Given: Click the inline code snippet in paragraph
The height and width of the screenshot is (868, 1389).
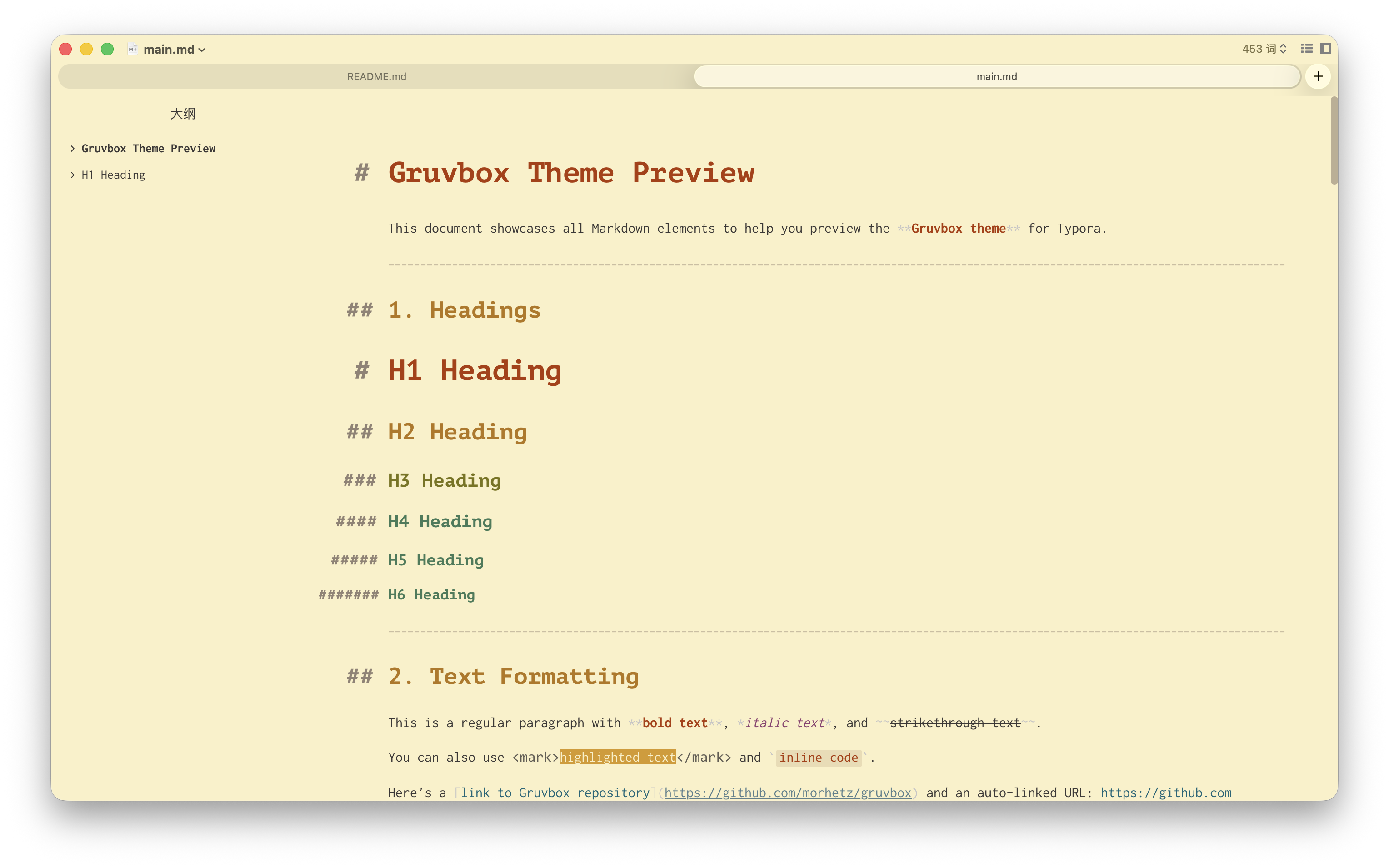Looking at the screenshot, I should click(819, 757).
